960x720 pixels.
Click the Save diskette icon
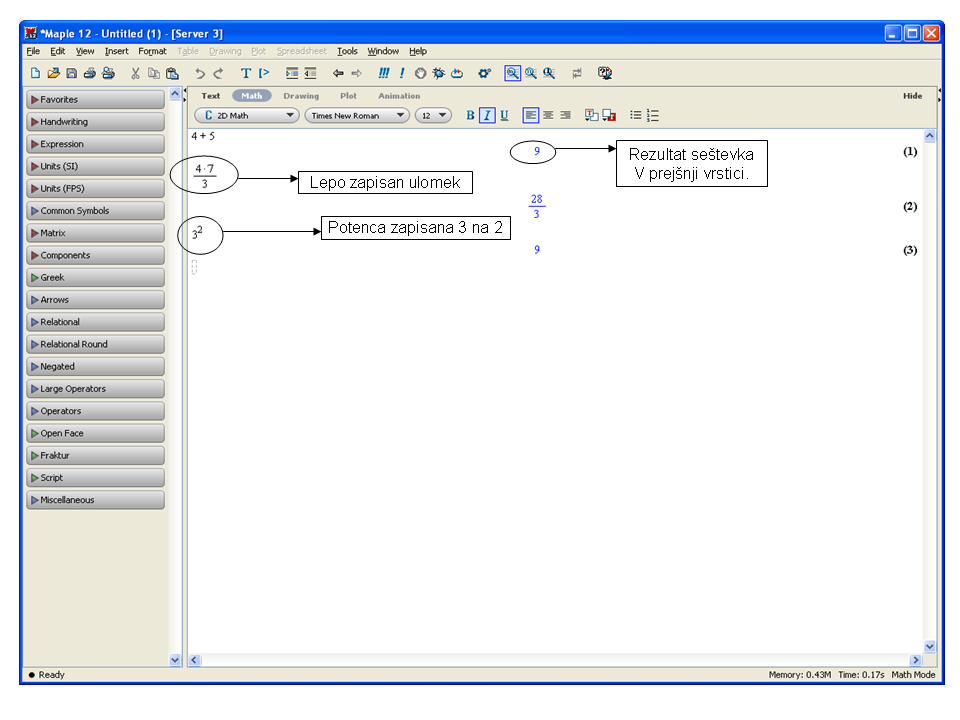(71, 73)
